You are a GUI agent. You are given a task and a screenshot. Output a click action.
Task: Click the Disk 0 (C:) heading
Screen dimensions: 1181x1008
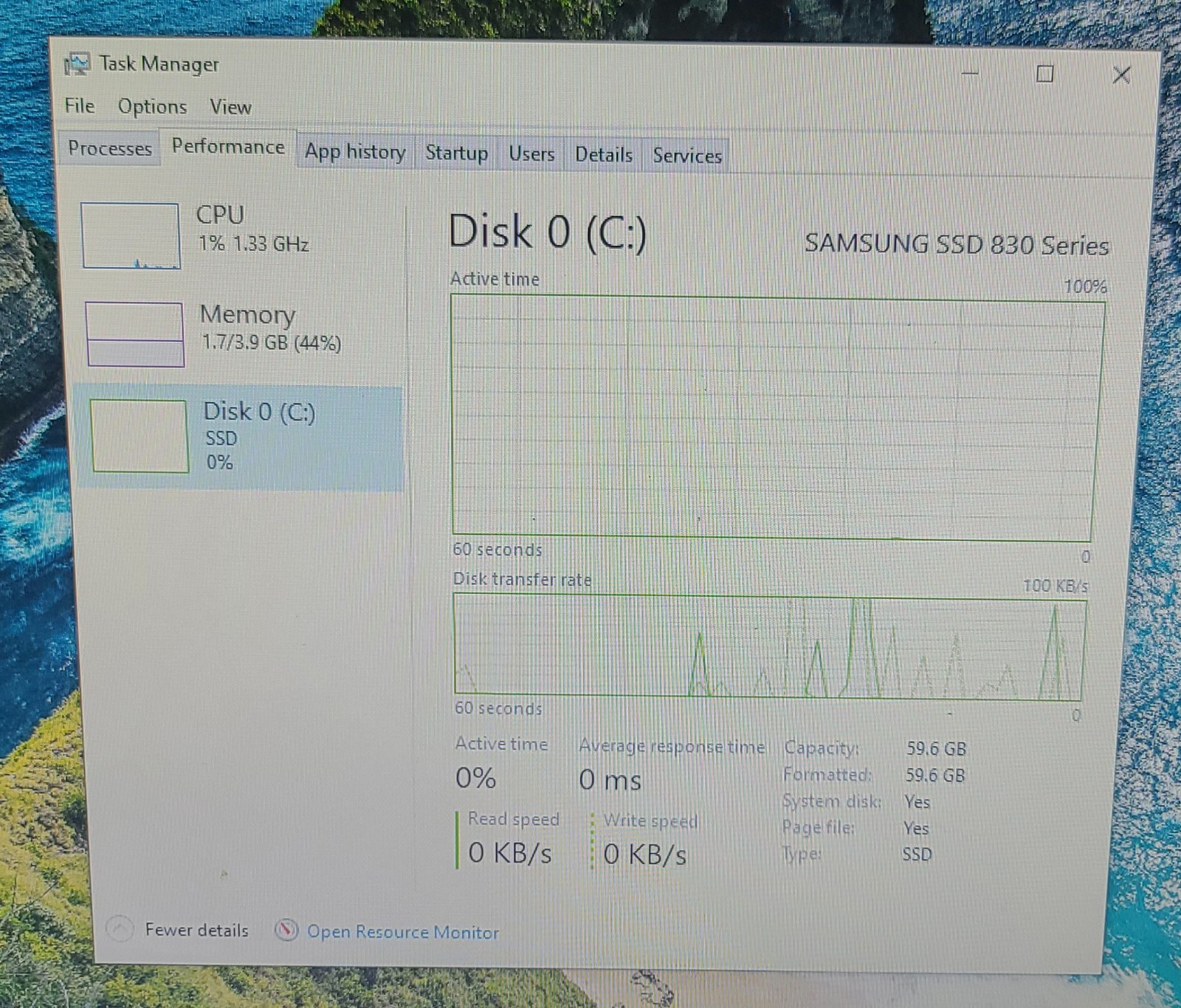(547, 232)
